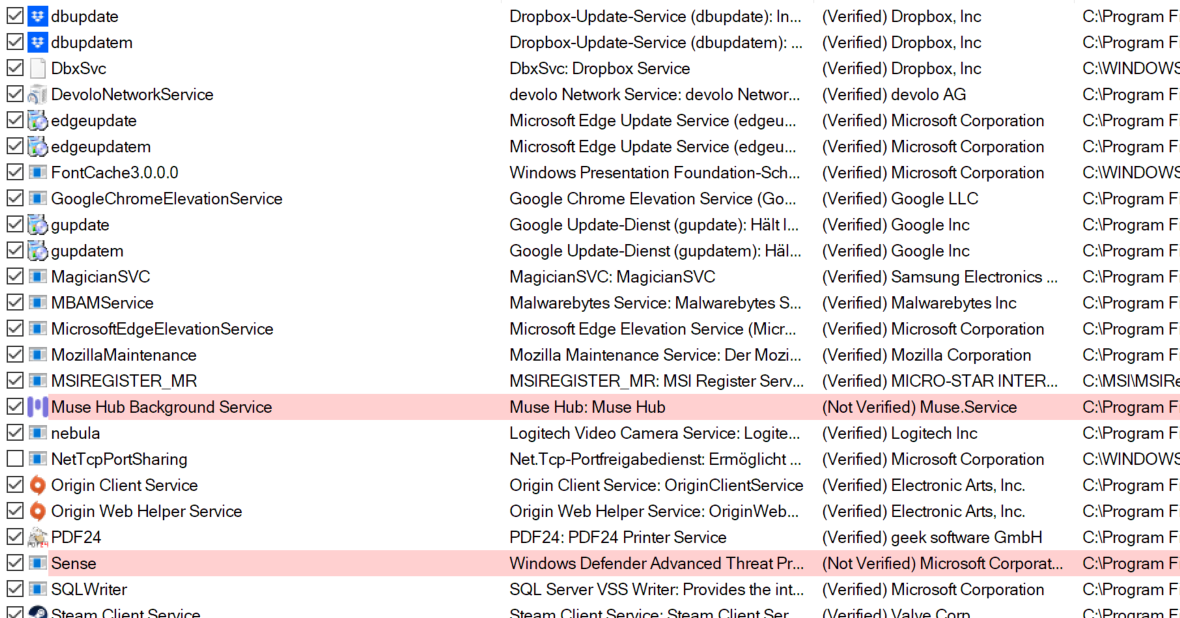Select '(Verified) Malwarebytes Inc' publisher
This screenshot has width=1180, height=618.
coord(919,303)
